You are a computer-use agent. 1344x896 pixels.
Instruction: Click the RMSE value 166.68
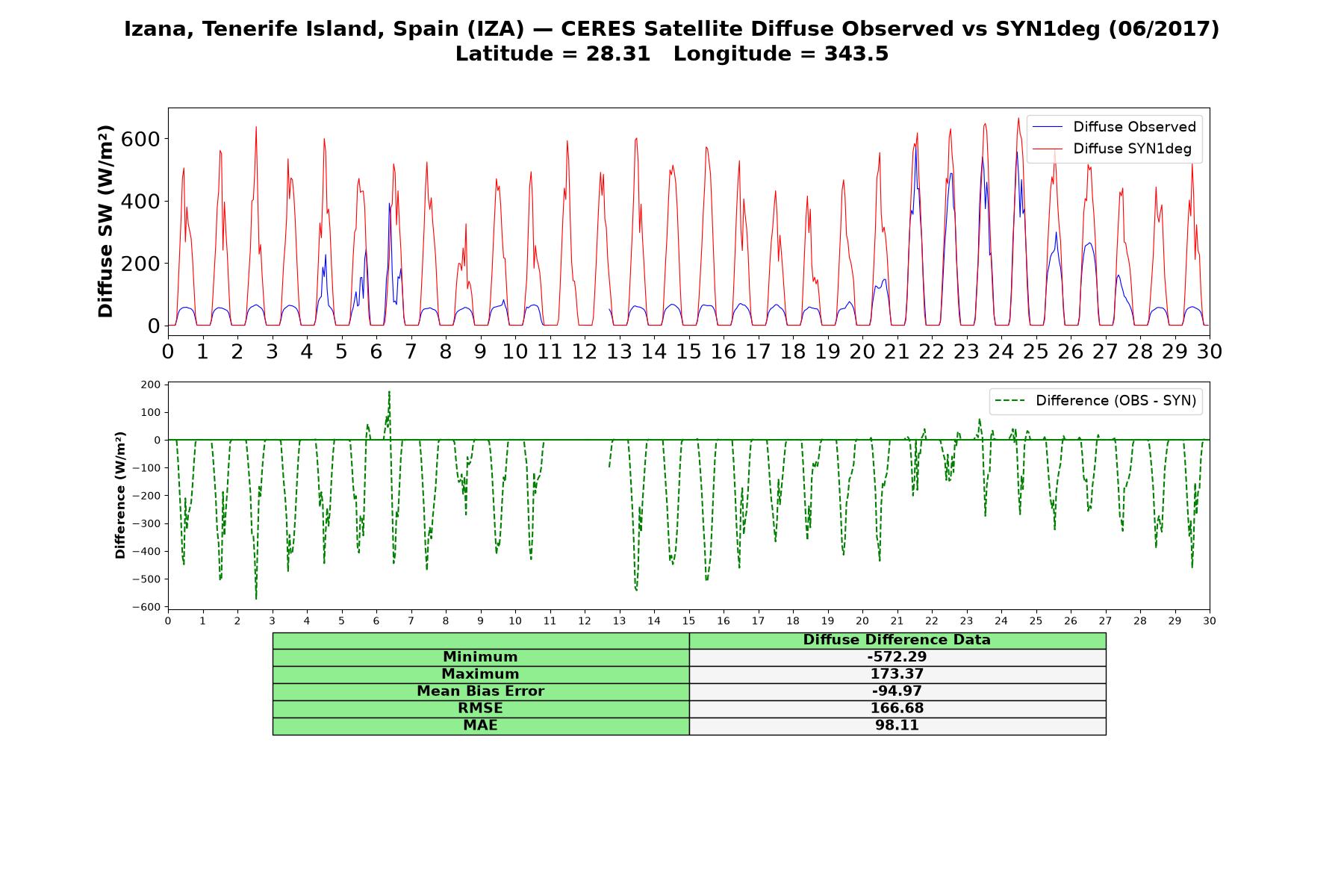(x=897, y=709)
